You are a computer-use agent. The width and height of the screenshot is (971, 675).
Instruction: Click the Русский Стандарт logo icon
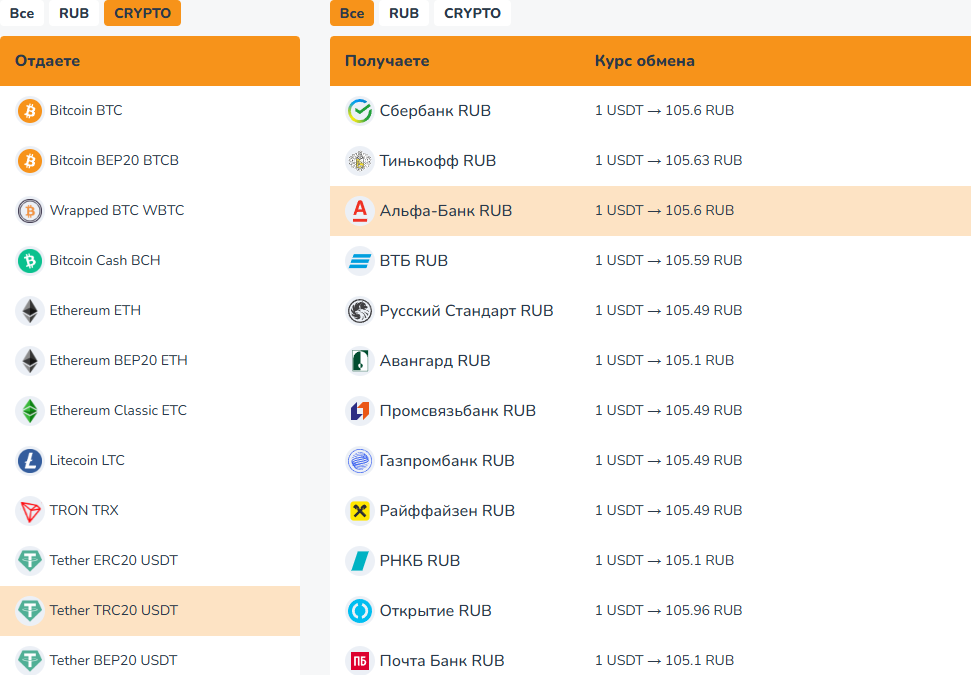point(360,311)
